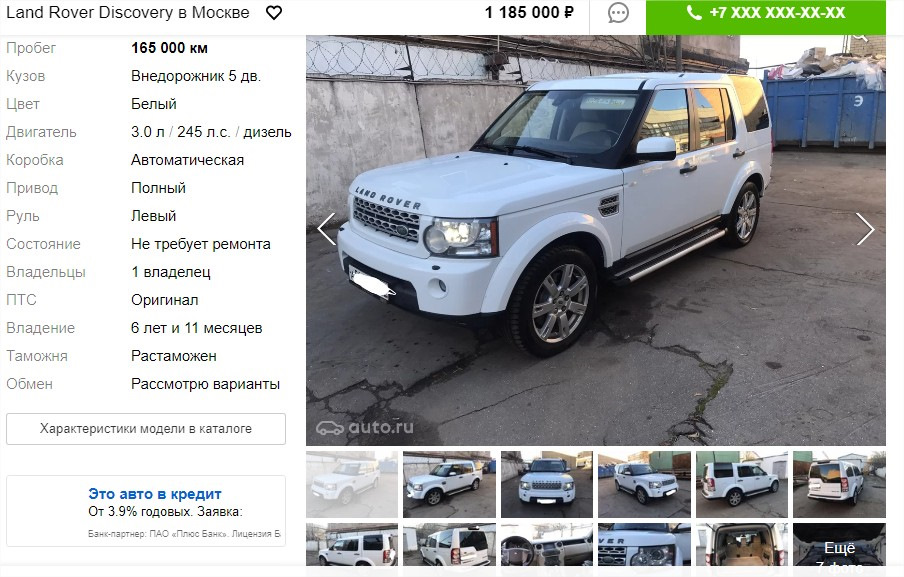The height and width of the screenshot is (577, 904).
Task: Select the front-view car thumbnail
Action: (547, 484)
